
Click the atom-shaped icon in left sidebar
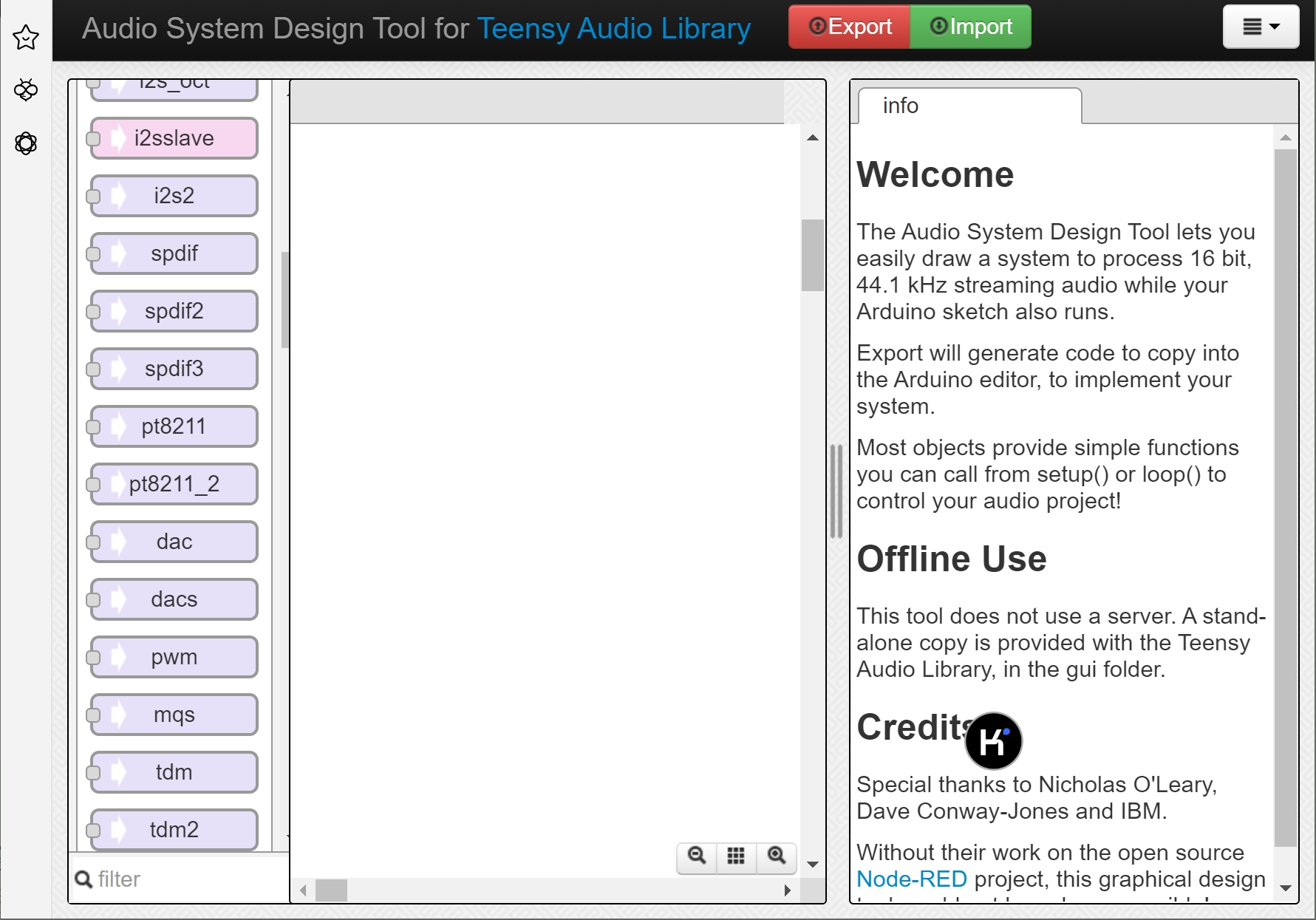(x=26, y=143)
